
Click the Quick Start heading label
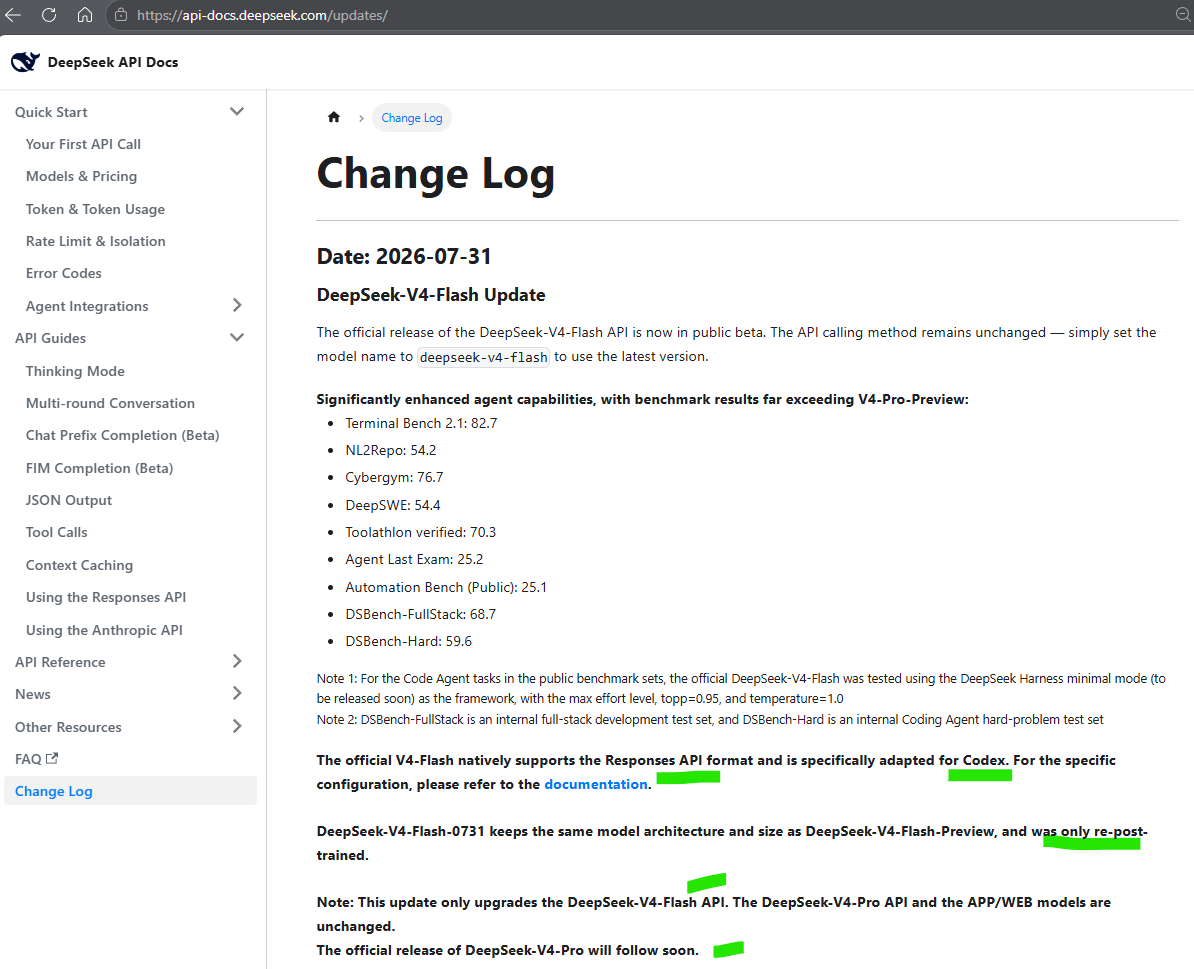pos(51,112)
